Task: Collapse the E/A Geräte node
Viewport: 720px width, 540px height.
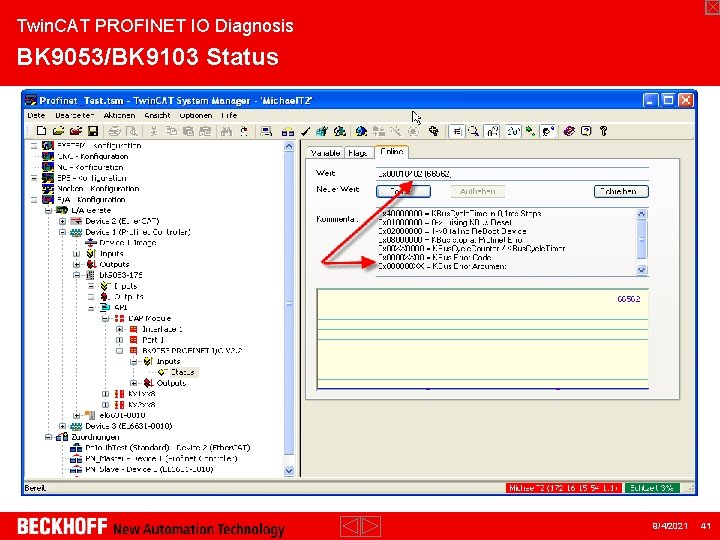Action: pyautogui.click(x=48, y=210)
